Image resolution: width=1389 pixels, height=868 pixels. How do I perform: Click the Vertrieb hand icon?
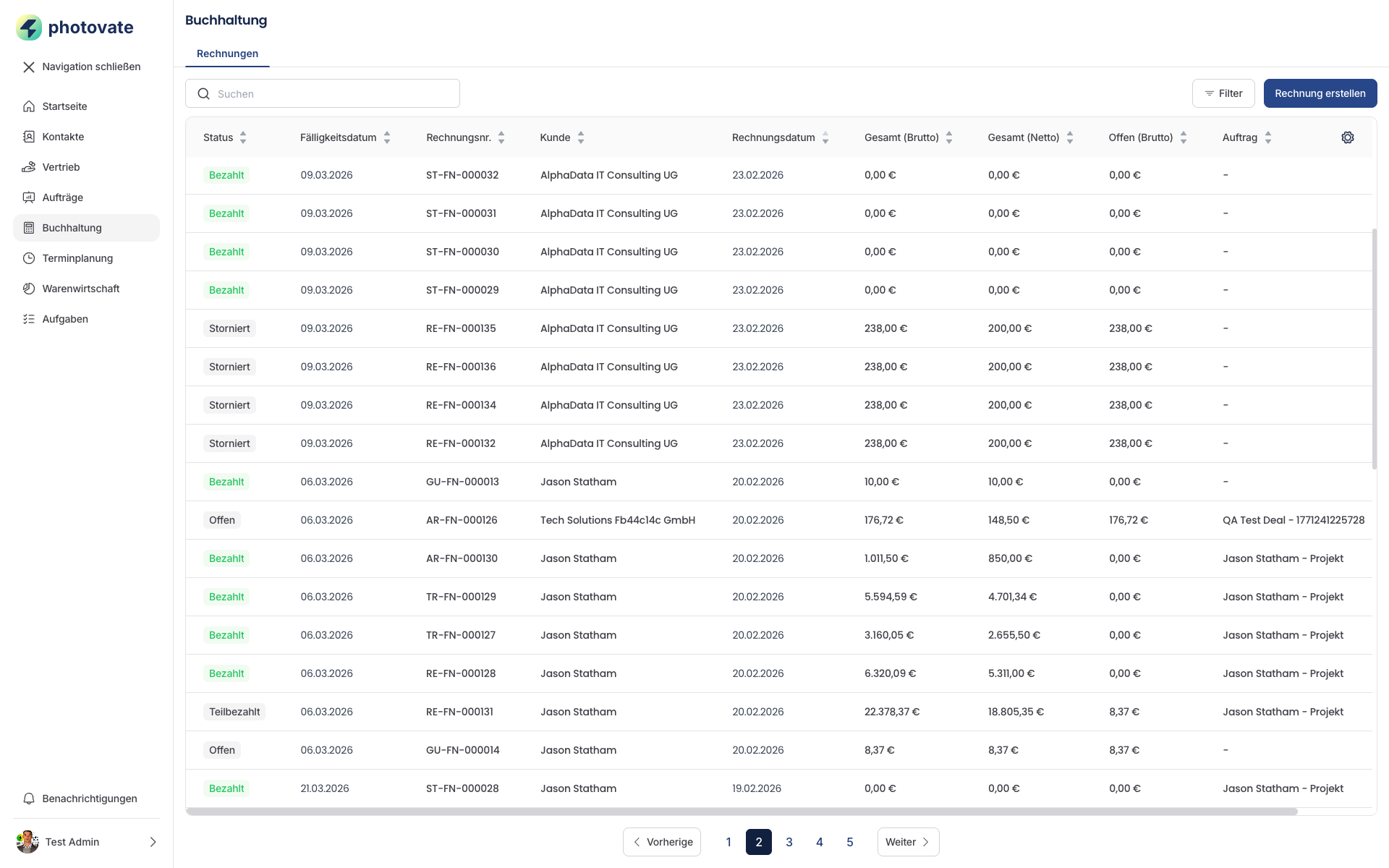[29, 167]
